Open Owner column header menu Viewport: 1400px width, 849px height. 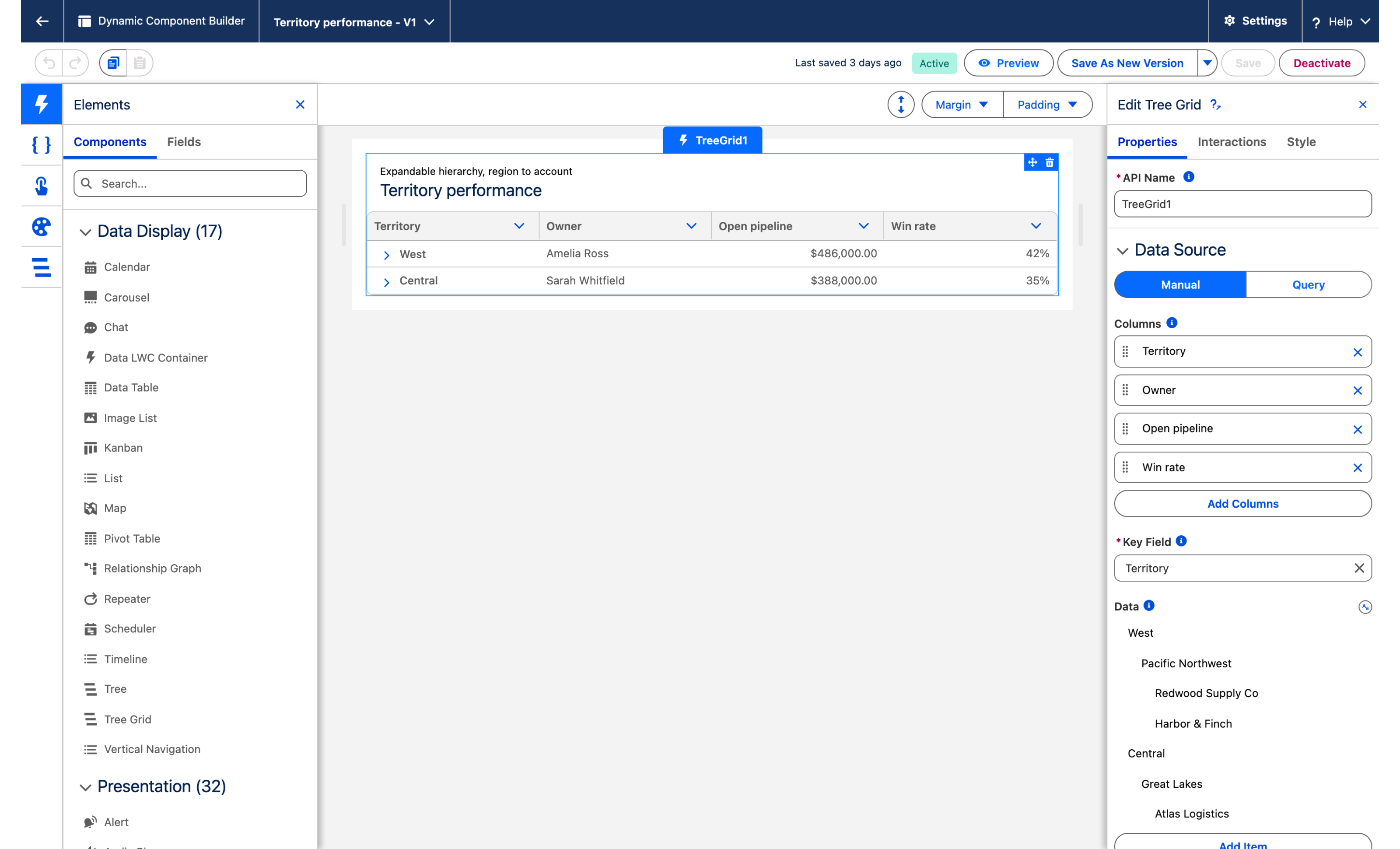pyautogui.click(x=691, y=226)
